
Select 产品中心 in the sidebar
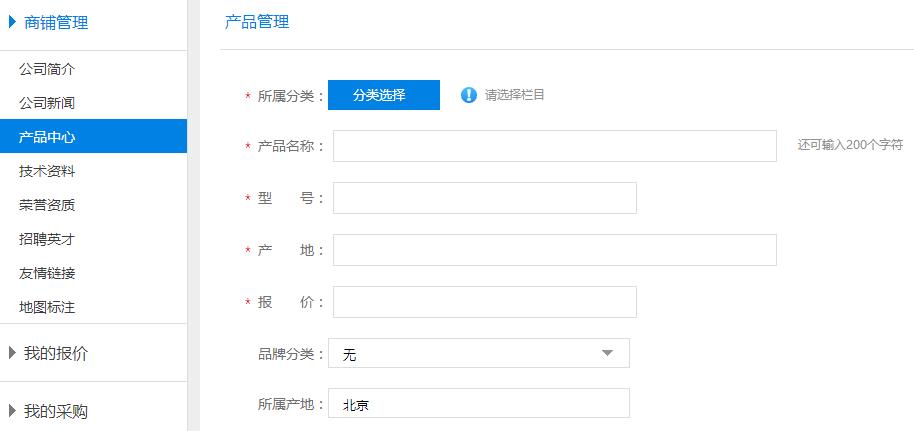click(x=47, y=137)
